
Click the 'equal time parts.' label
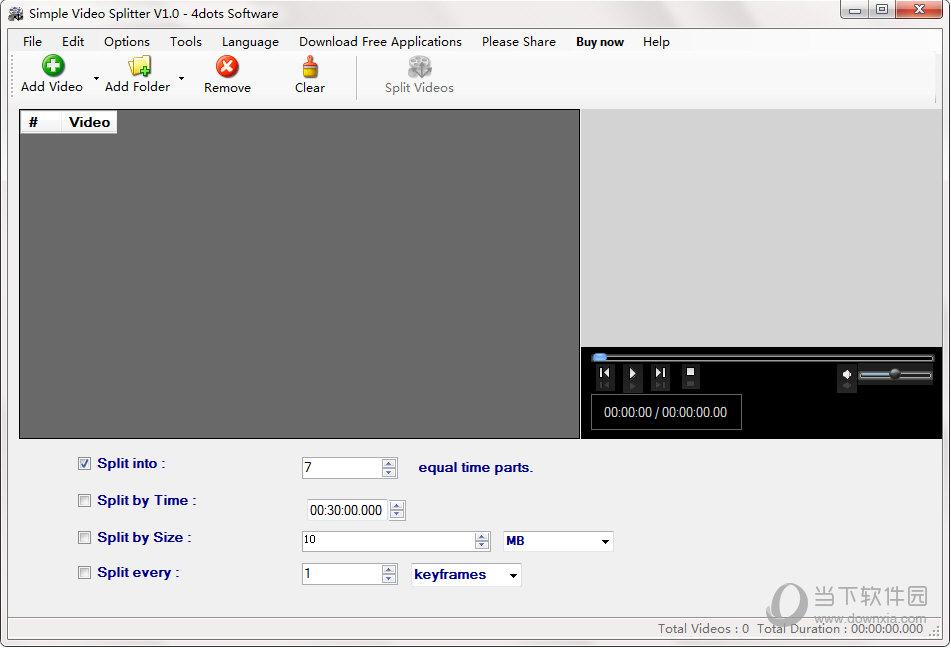[x=476, y=468]
